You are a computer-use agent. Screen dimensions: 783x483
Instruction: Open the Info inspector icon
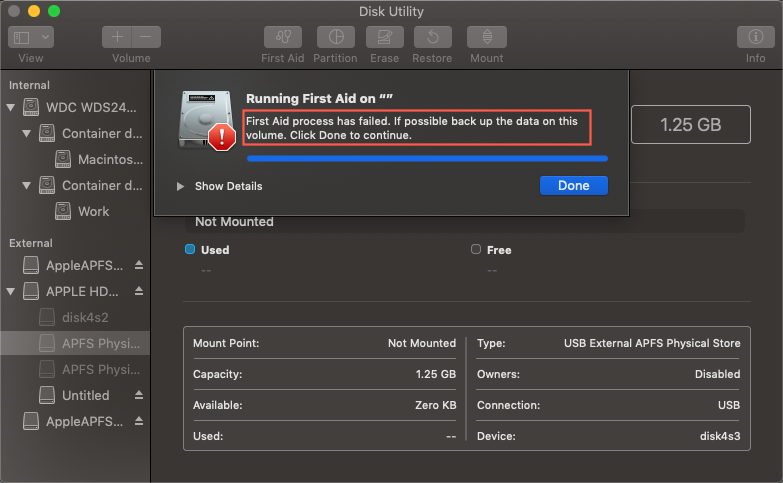pyautogui.click(x=755, y=38)
